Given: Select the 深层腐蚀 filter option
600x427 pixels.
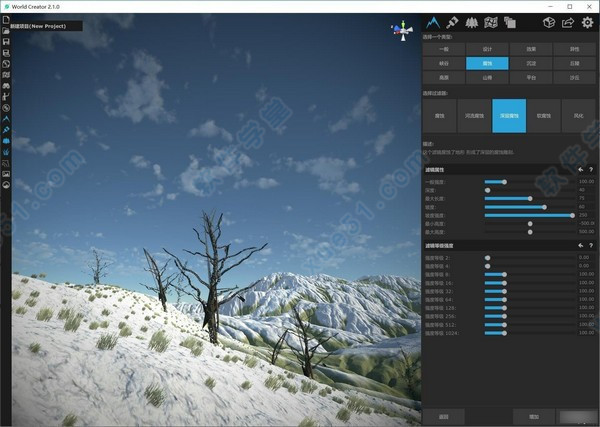Looking at the screenshot, I should tap(509, 114).
